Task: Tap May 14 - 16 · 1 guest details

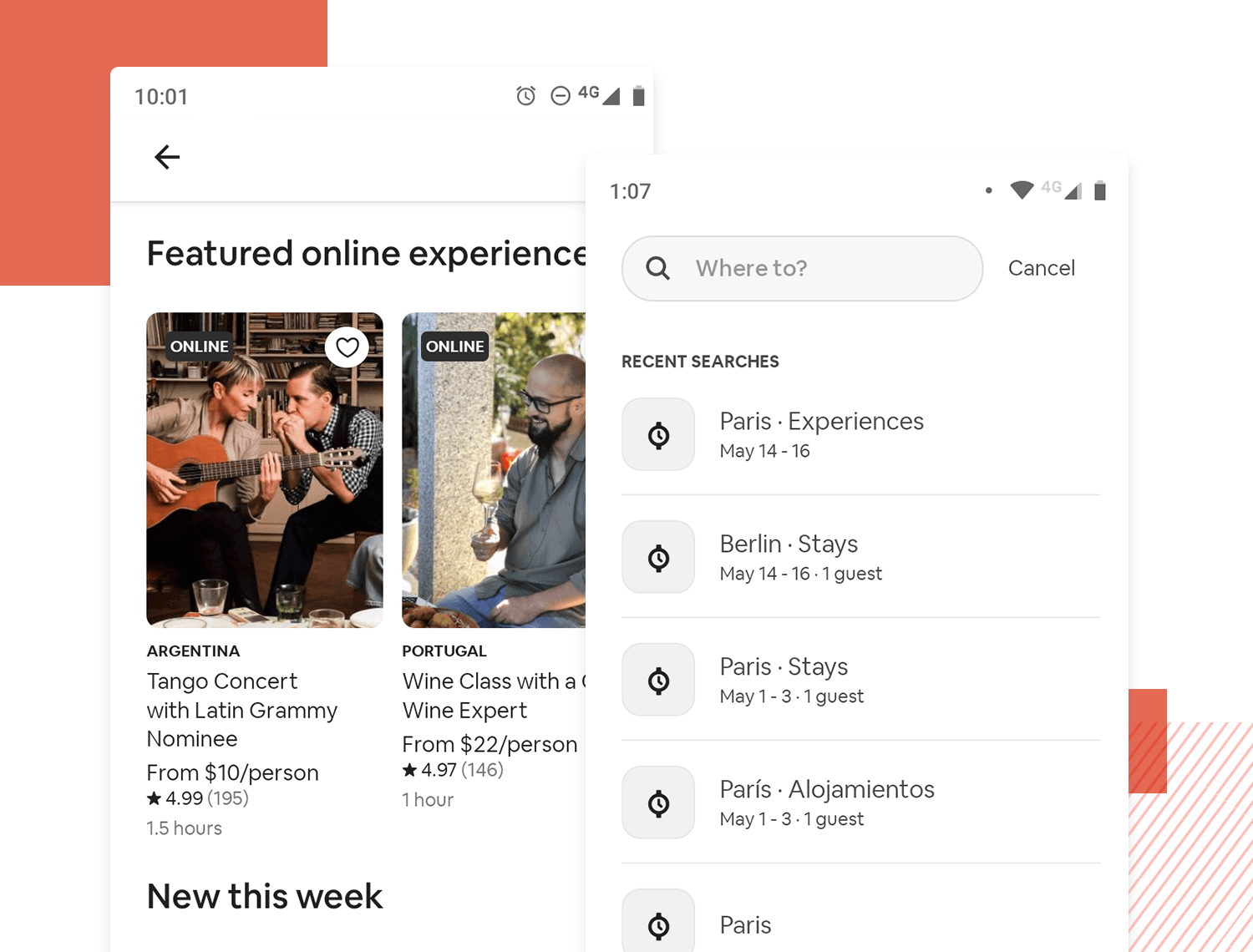Action: click(x=801, y=574)
